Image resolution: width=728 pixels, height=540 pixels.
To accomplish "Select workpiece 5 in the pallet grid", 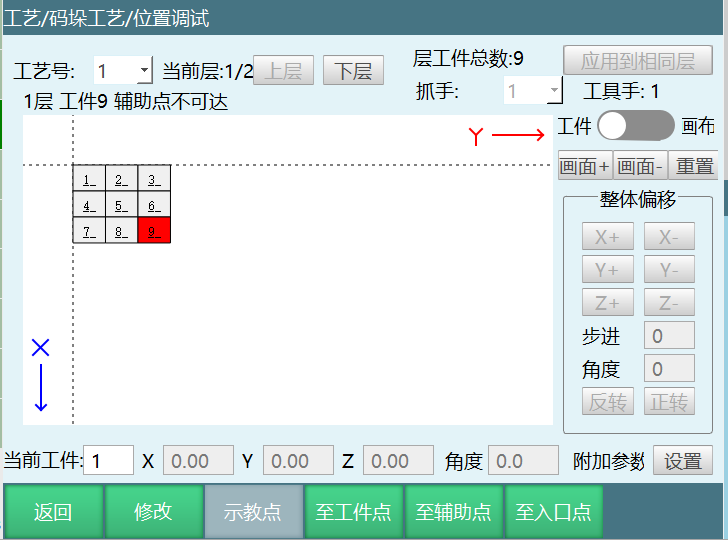I will (x=121, y=205).
